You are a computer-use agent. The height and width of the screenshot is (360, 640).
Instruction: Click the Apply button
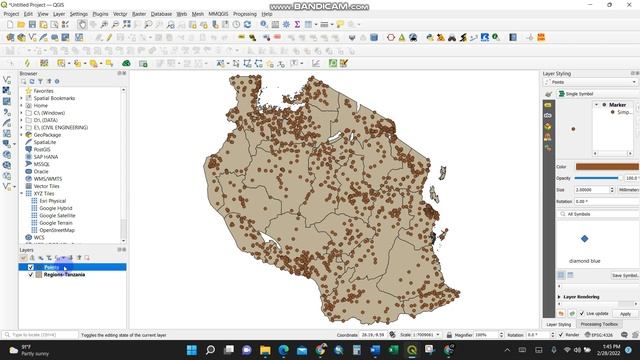coord(625,314)
